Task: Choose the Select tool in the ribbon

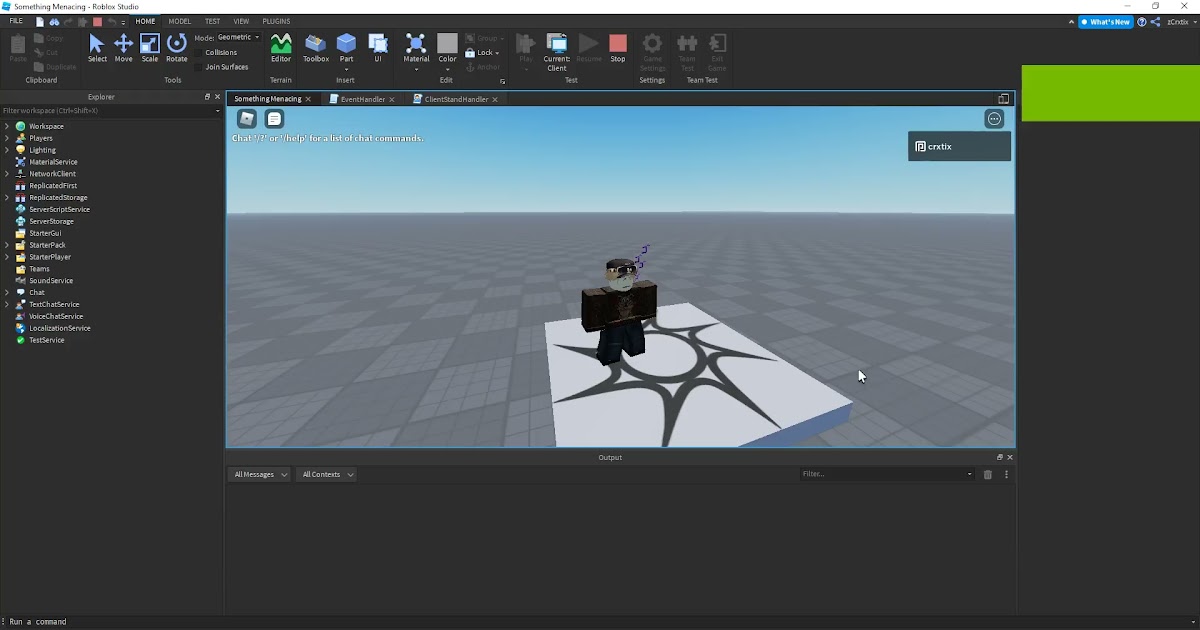Action: pos(97,48)
